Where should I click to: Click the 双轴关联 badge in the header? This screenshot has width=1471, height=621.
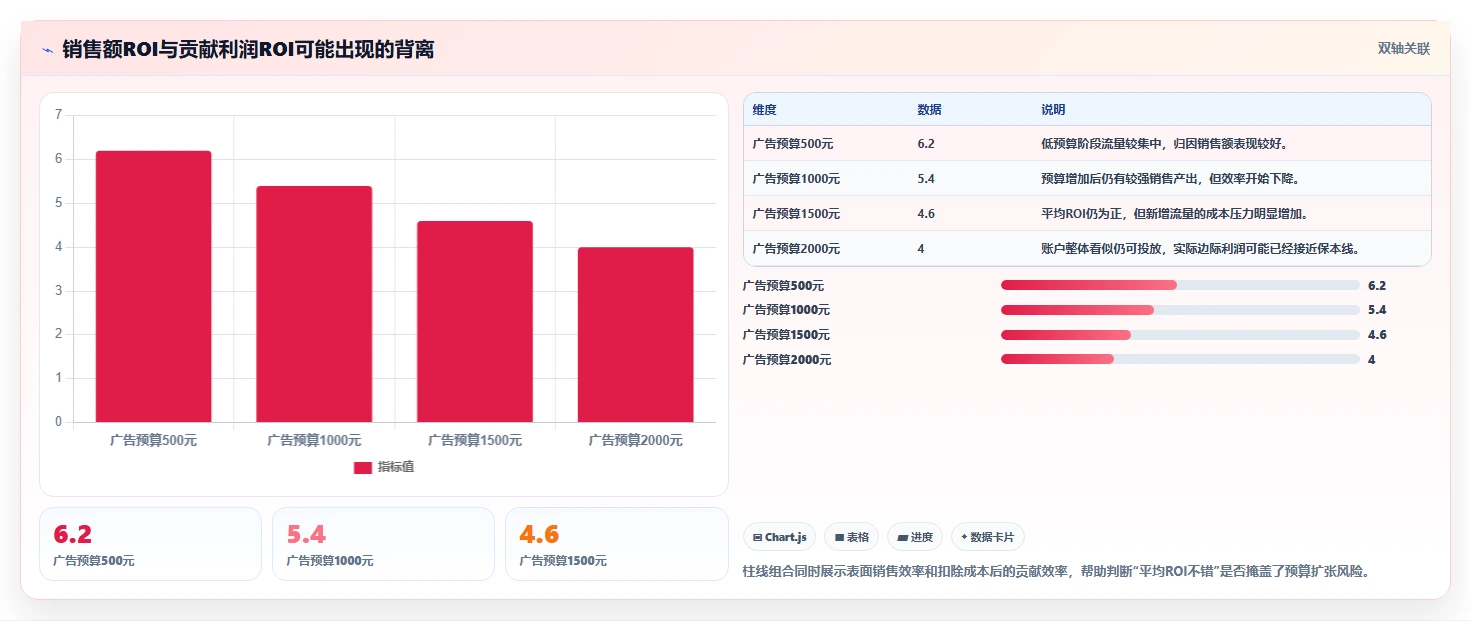coord(1404,48)
